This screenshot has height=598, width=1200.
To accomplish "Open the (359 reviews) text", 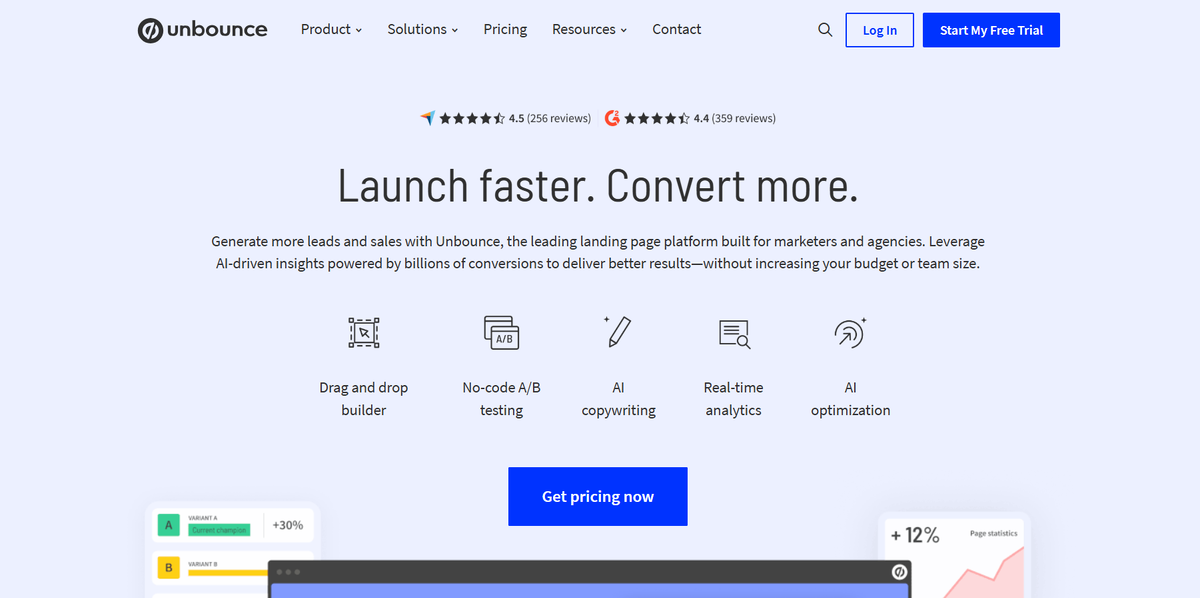I will click(744, 118).
